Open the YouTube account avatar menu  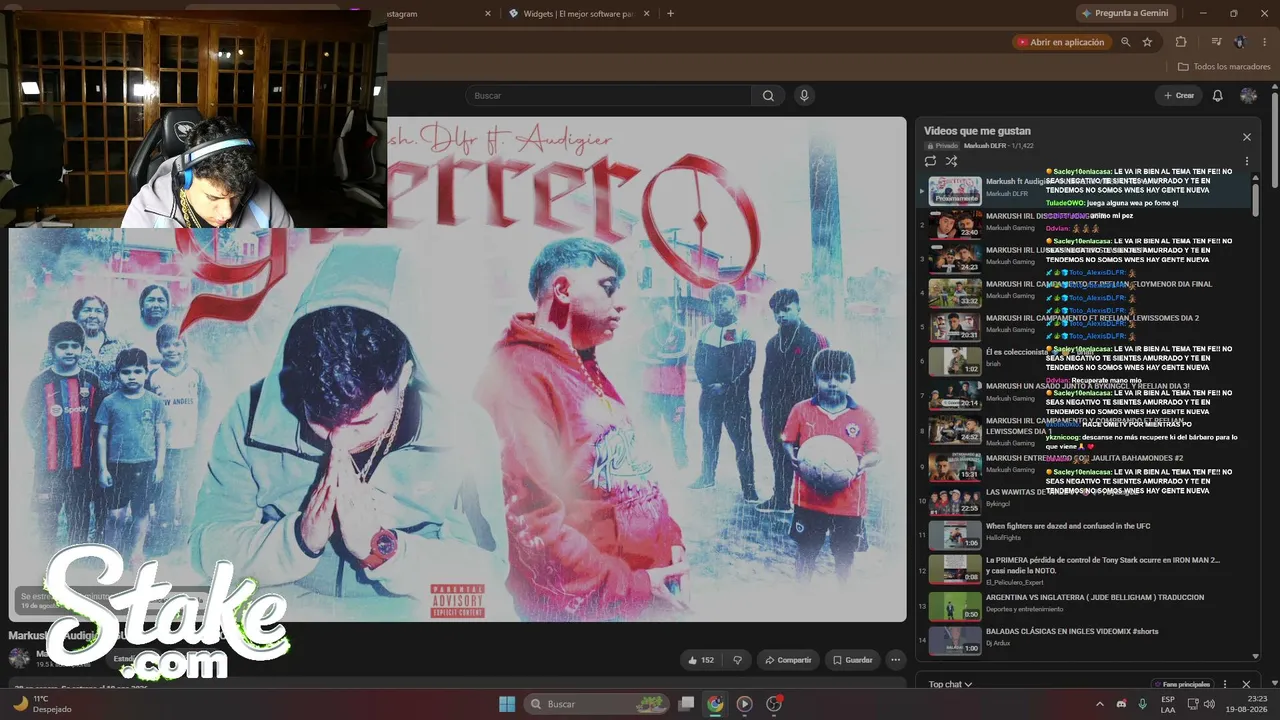pyautogui.click(x=1248, y=96)
